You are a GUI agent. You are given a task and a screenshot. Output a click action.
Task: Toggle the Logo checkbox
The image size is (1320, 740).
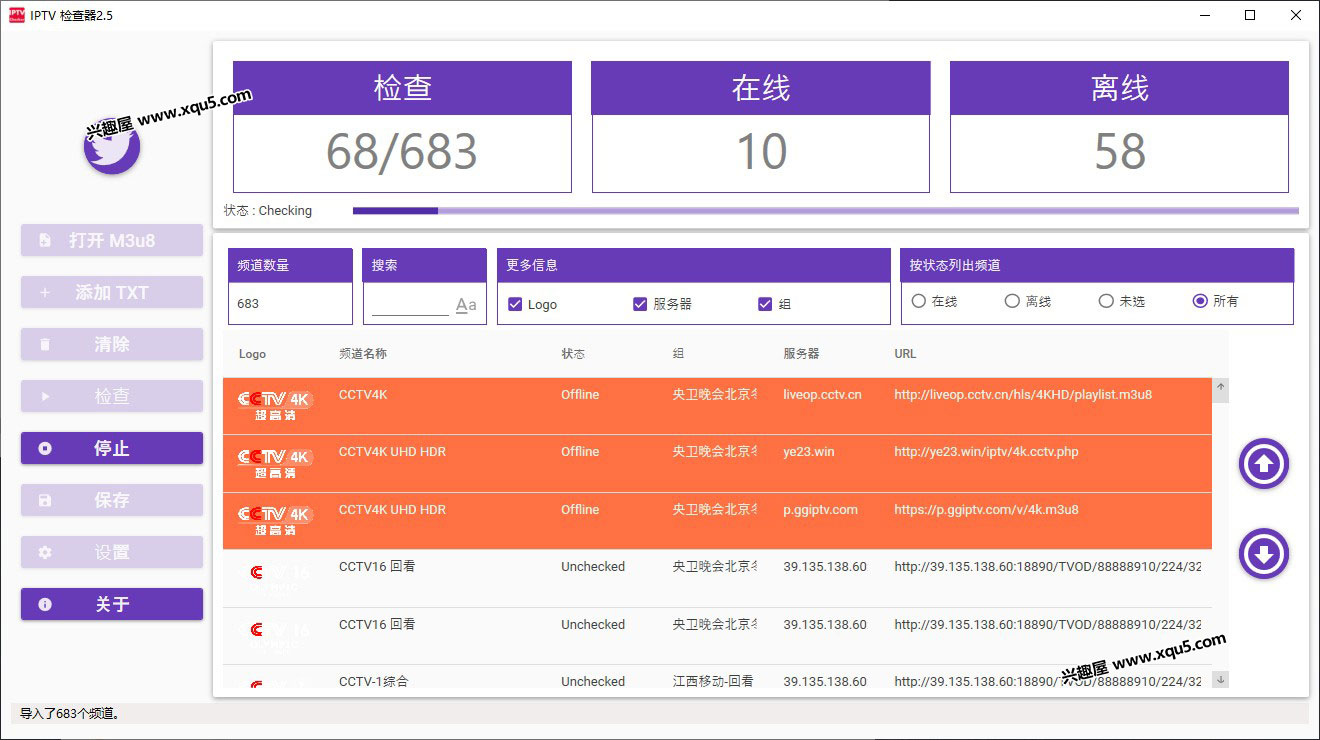tap(515, 304)
